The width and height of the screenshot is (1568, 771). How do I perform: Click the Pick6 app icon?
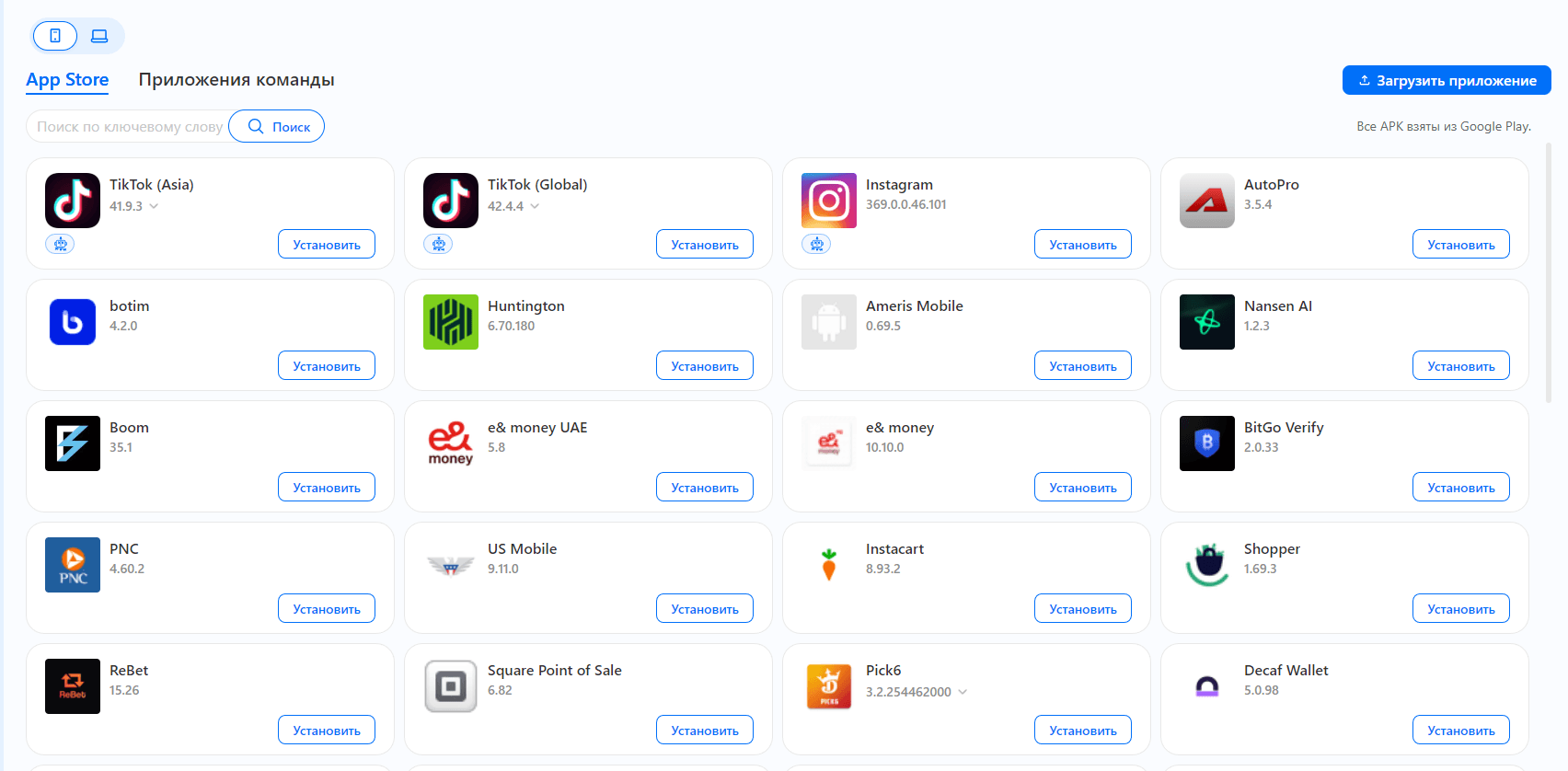(x=829, y=686)
